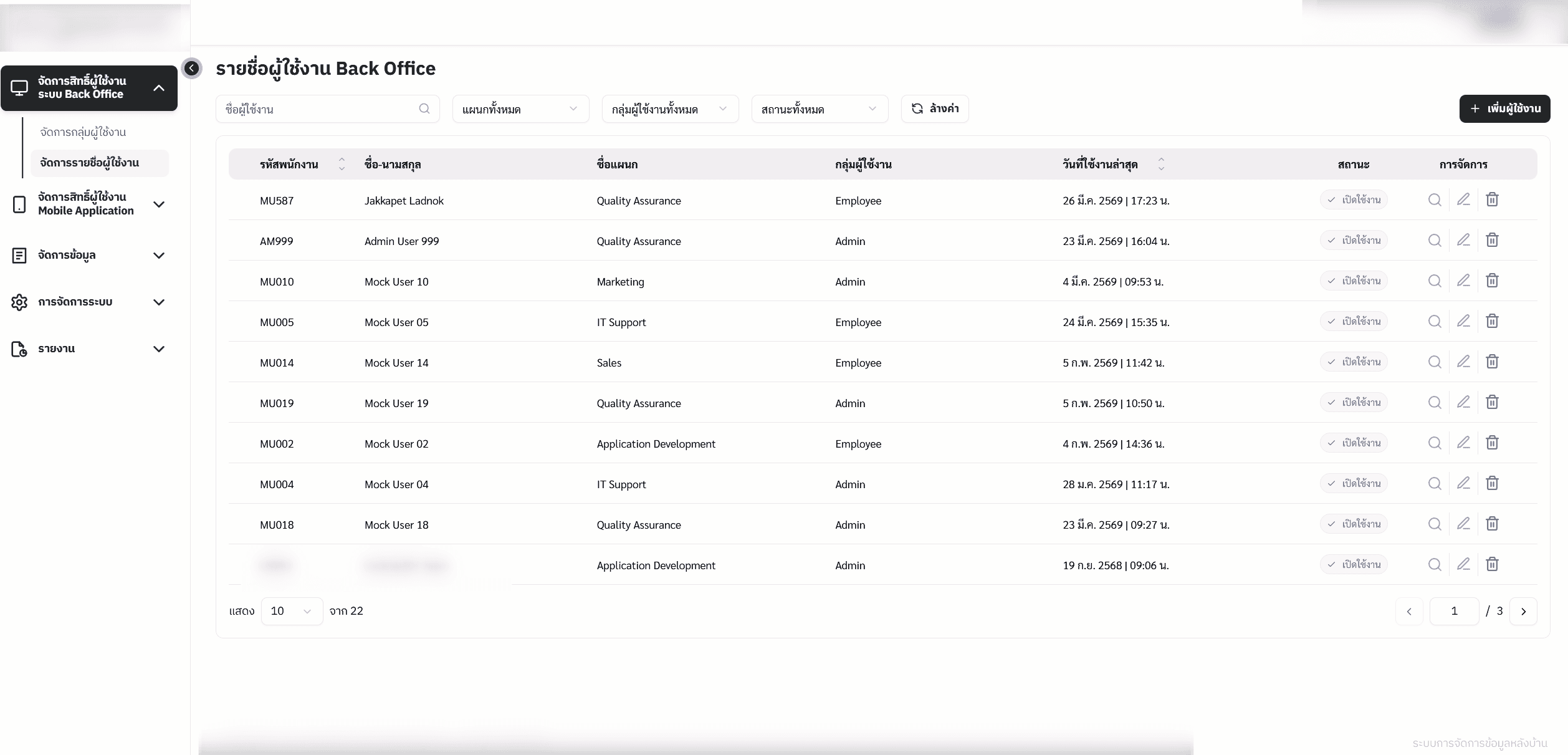This screenshot has width=1568, height=755.
Task: Sort by วันที่ใช้งานล่าสุด column arrows
Action: (x=1161, y=164)
